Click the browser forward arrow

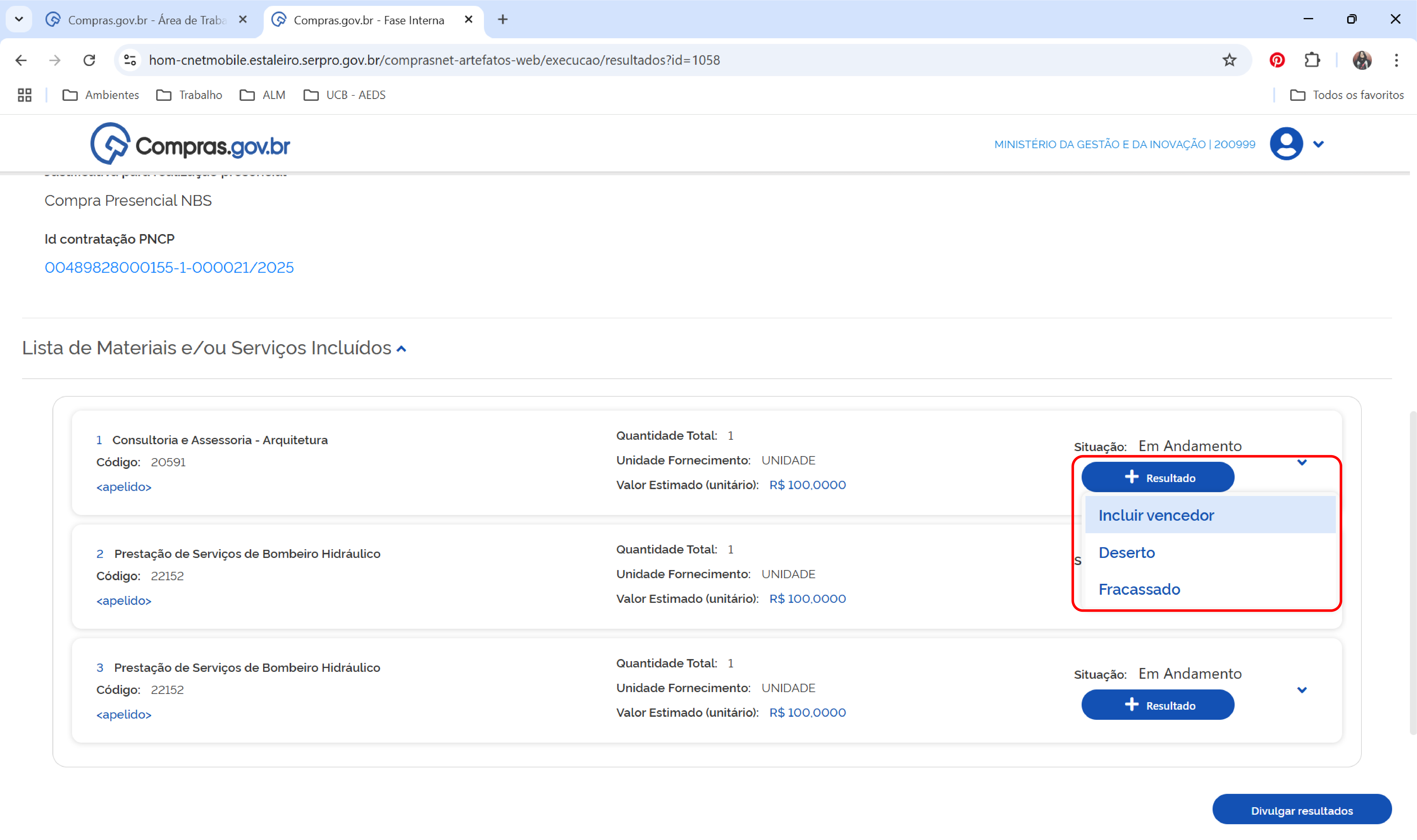(x=55, y=60)
